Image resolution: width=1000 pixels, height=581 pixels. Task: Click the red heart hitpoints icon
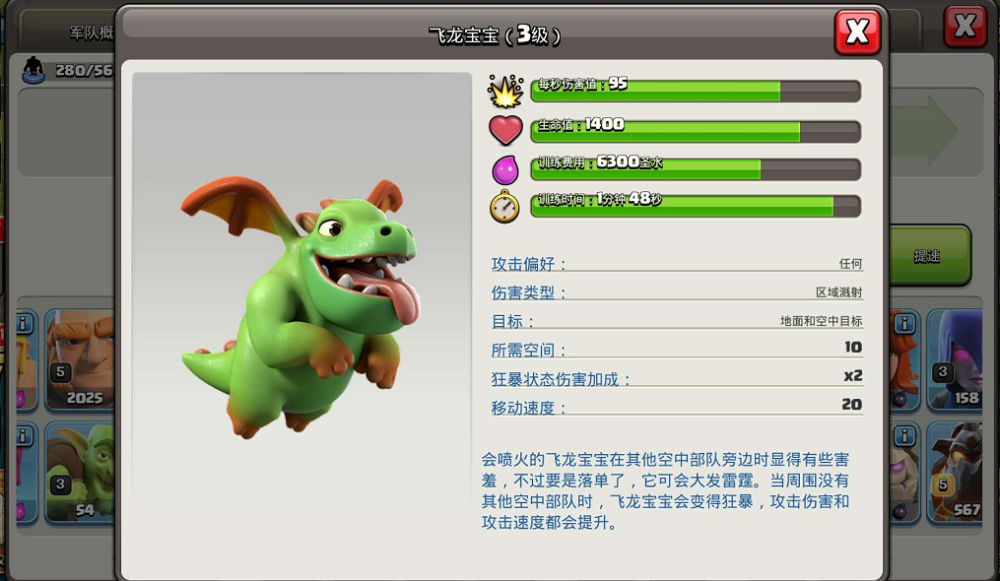[506, 129]
